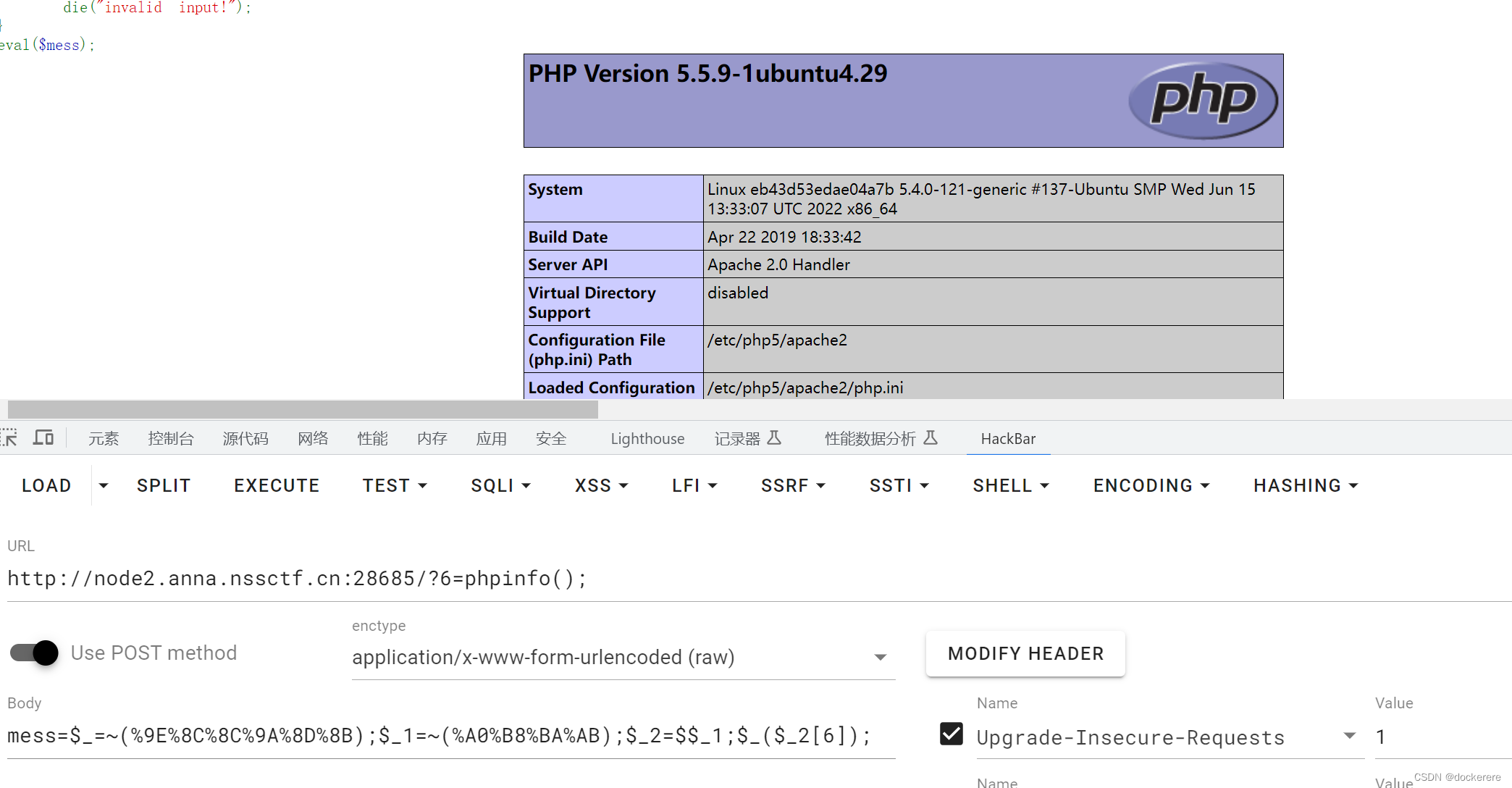Image resolution: width=1512 pixels, height=788 pixels.
Task: Select the 'disabled' Virtual Directory Support value
Action: point(738,293)
